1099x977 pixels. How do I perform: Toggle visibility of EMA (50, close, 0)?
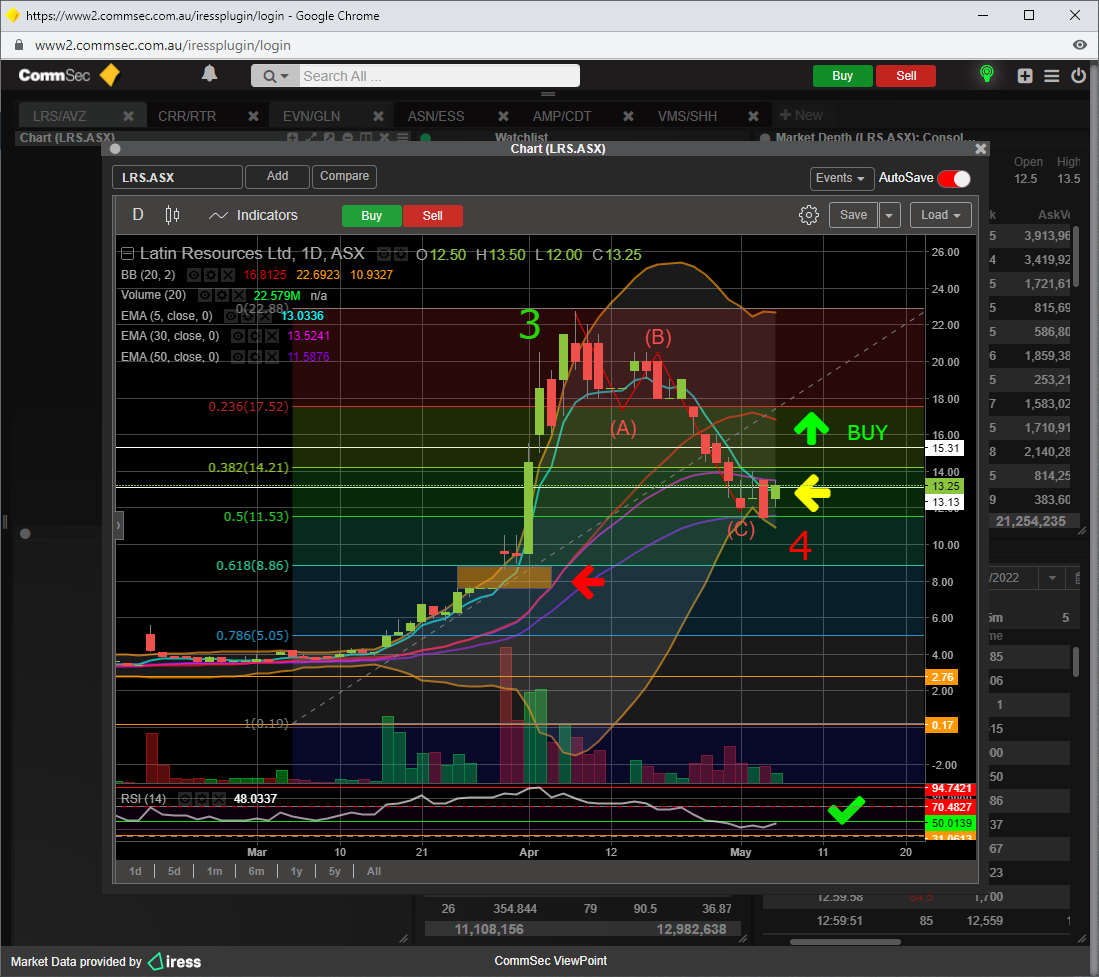click(x=238, y=357)
